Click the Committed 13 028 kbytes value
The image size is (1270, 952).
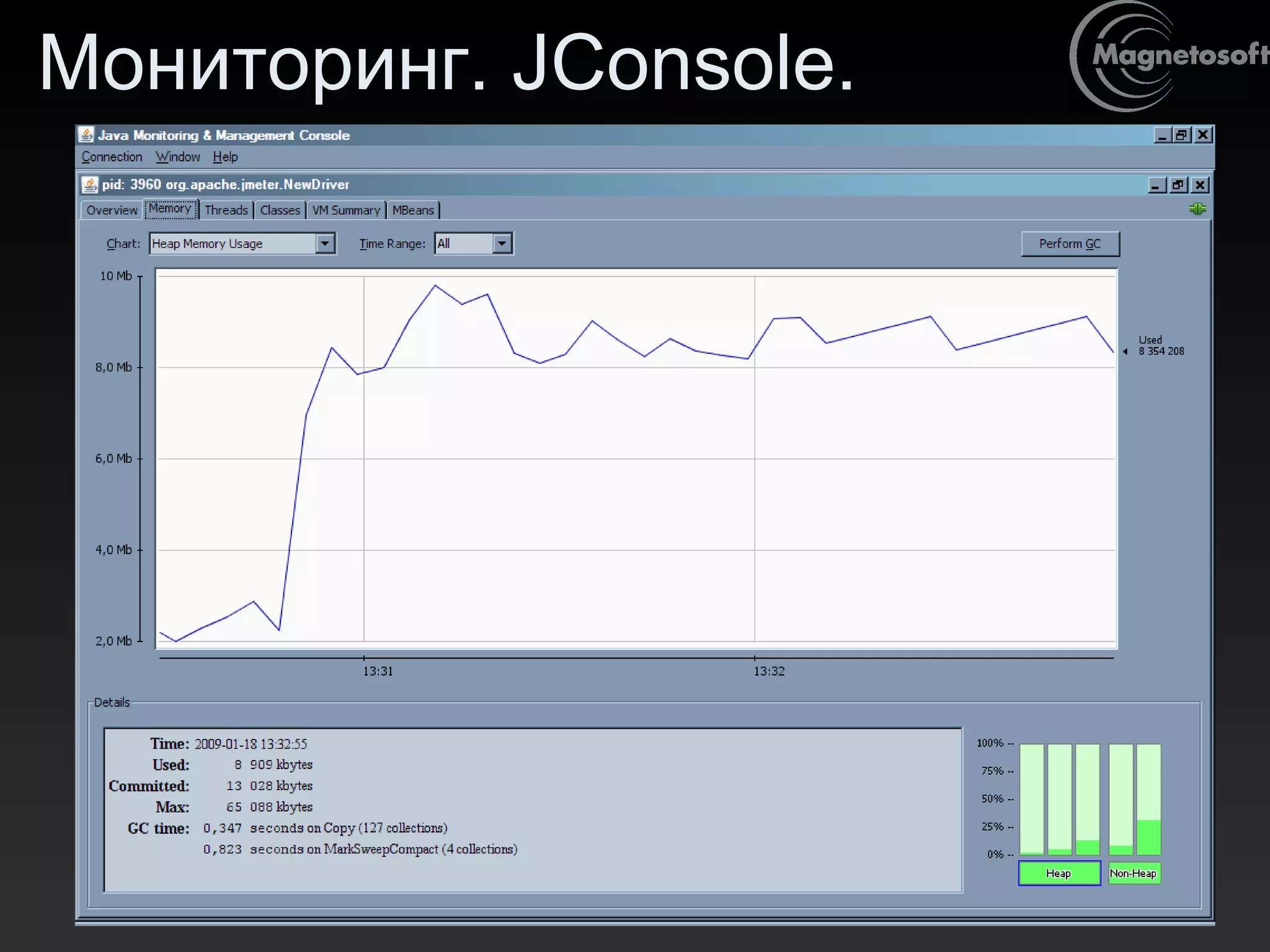[x=269, y=786]
